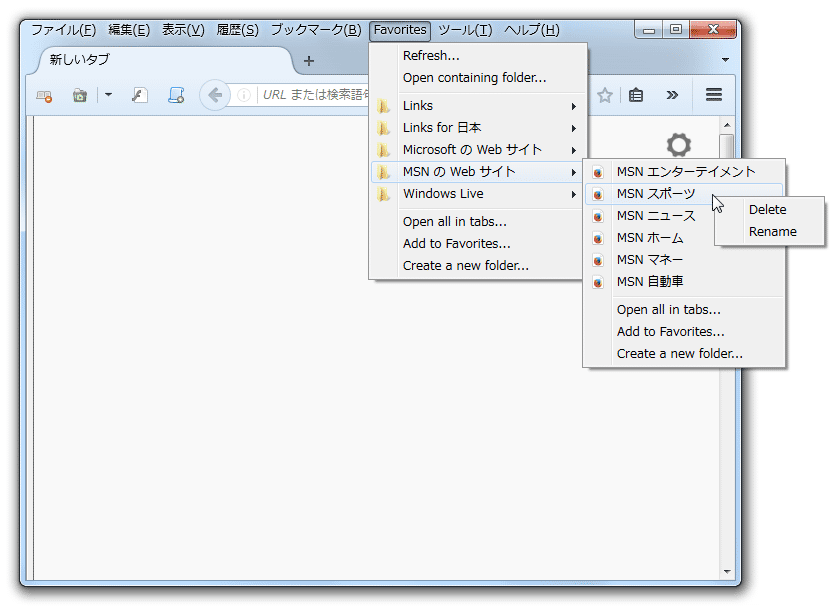Focus the URL search address field
This screenshot has width=836, height=608.
pos(315,95)
